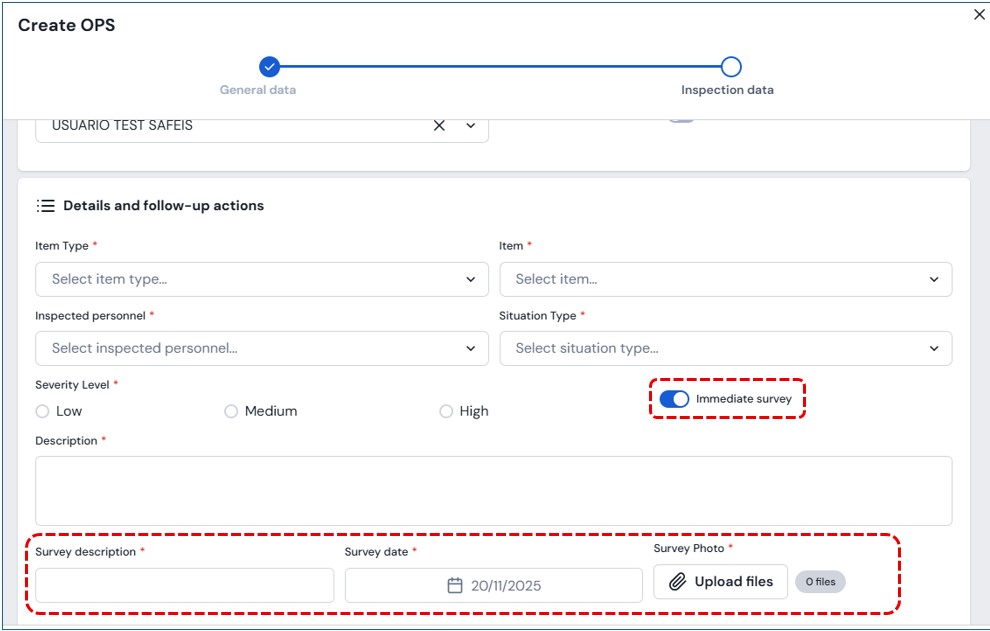Click the Inspection data step circle
Image resolution: width=990 pixels, height=631 pixels.
coord(731,67)
